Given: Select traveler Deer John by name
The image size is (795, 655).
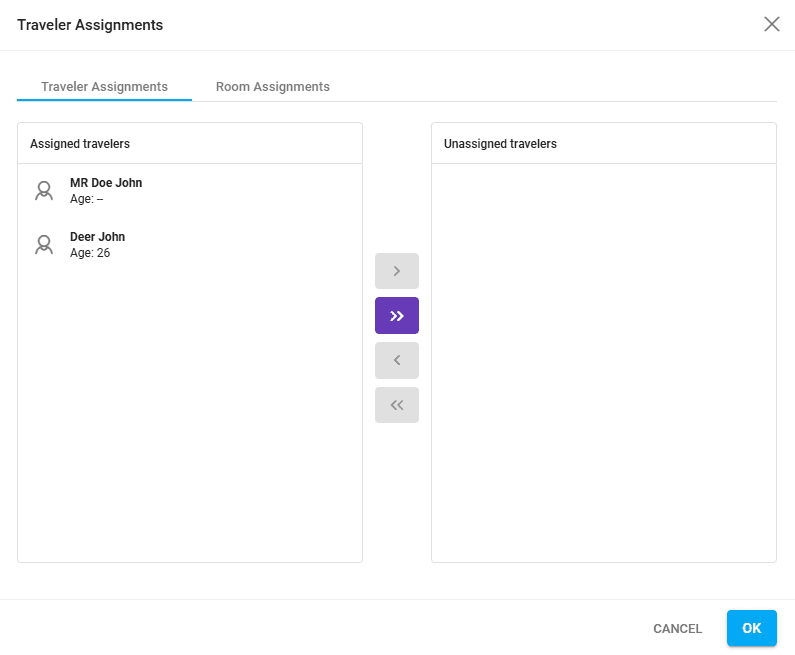Looking at the screenshot, I should 97,237.
